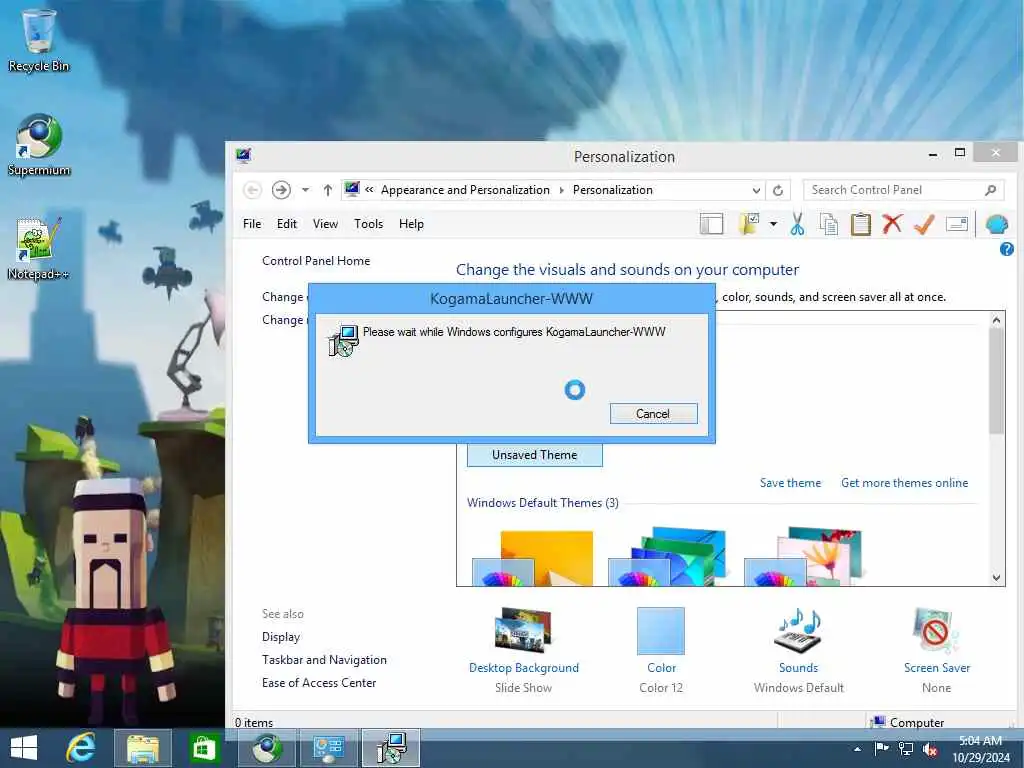Click the Forward navigation arrow
Screen dimensions: 1024x768
[281, 190]
